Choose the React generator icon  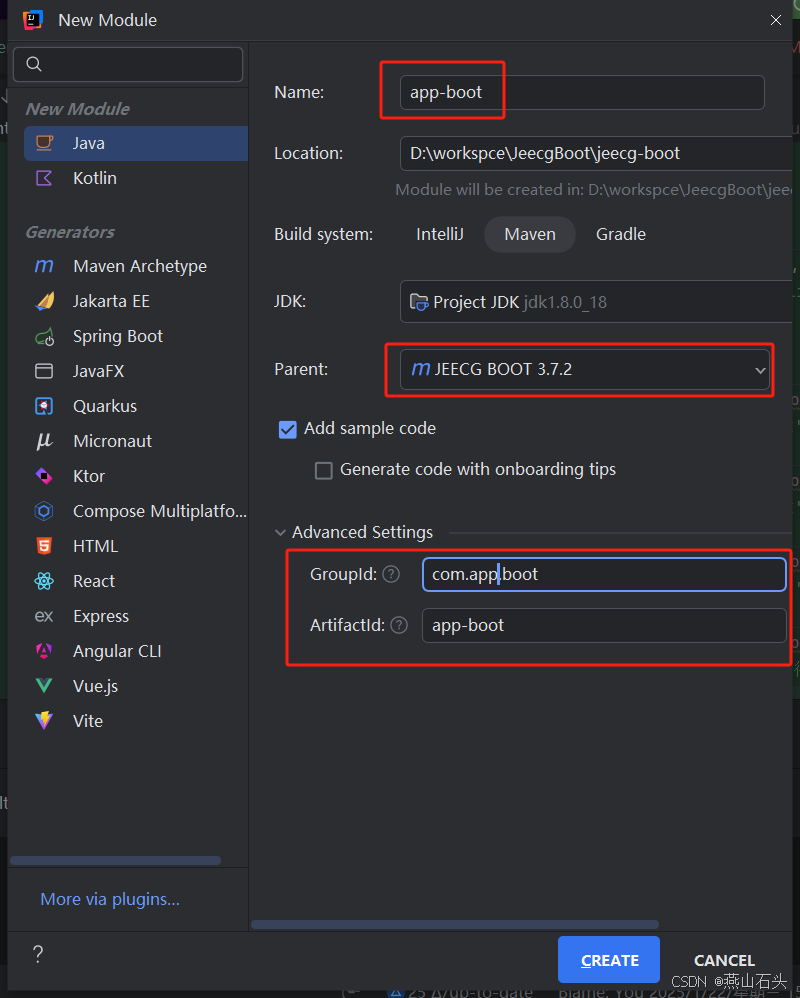pyautogui.click(x=44, y=581)
